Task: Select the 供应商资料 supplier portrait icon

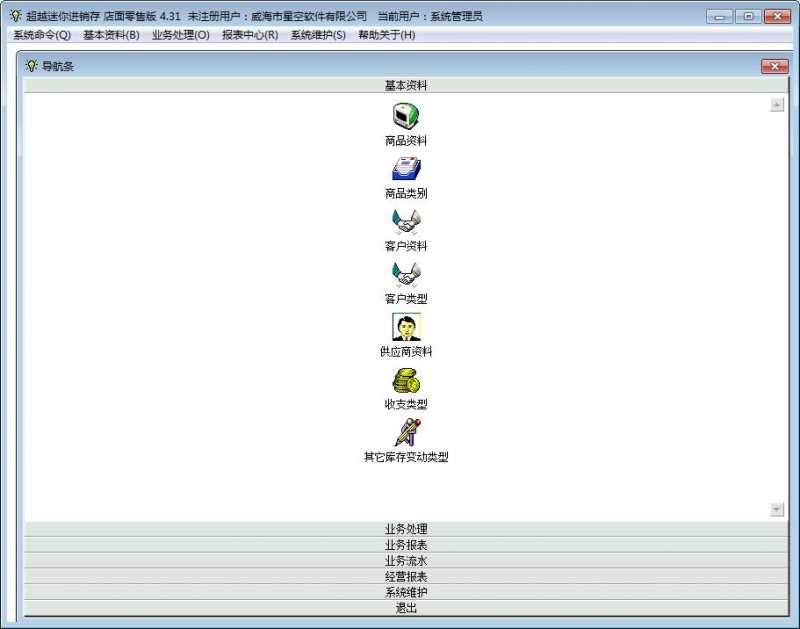Action: pyautogui.click(x=406, y=327)
